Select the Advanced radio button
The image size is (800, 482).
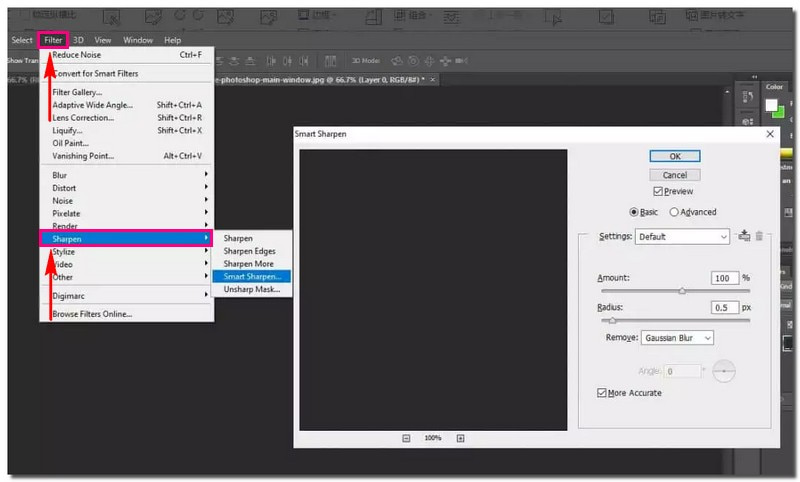pos(674,212)
